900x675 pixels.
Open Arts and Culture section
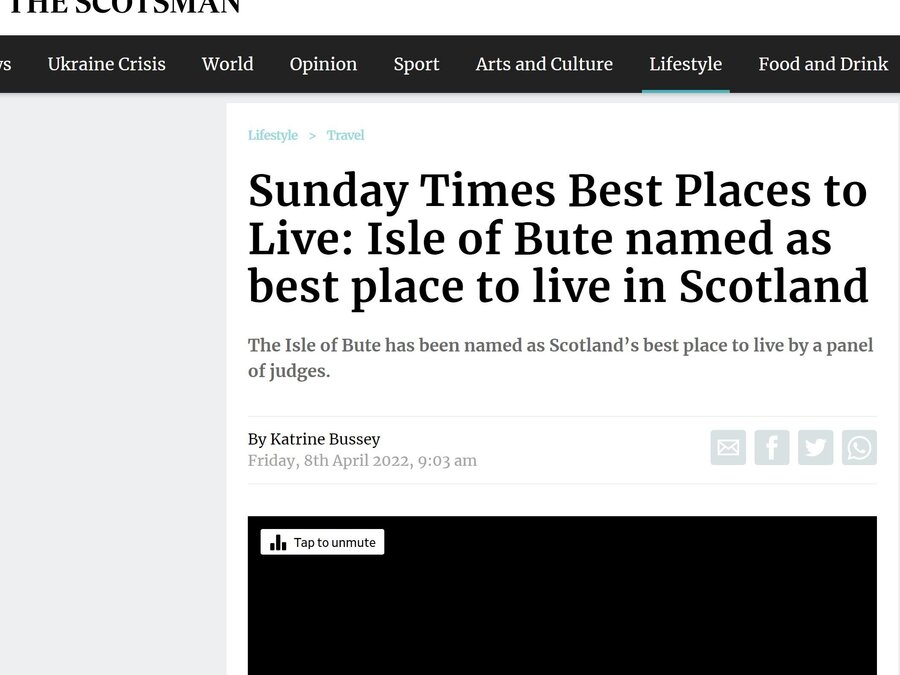pyautogui.click(x=544, y=64)
